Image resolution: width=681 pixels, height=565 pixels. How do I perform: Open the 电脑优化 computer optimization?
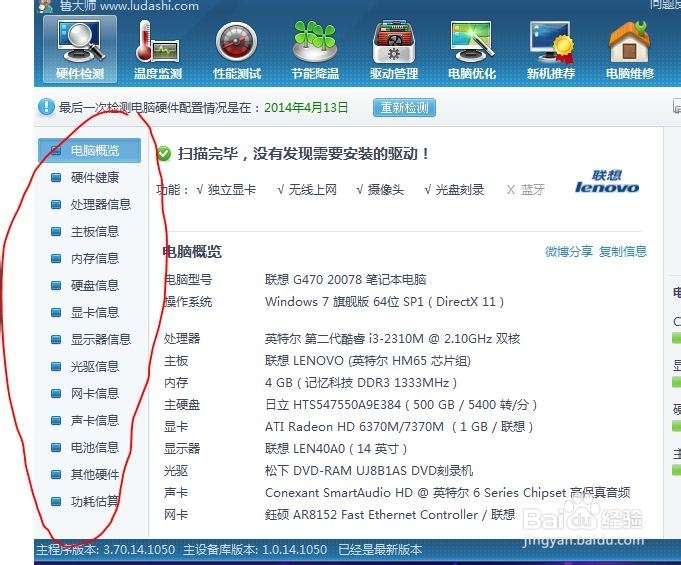click(472, 51)
